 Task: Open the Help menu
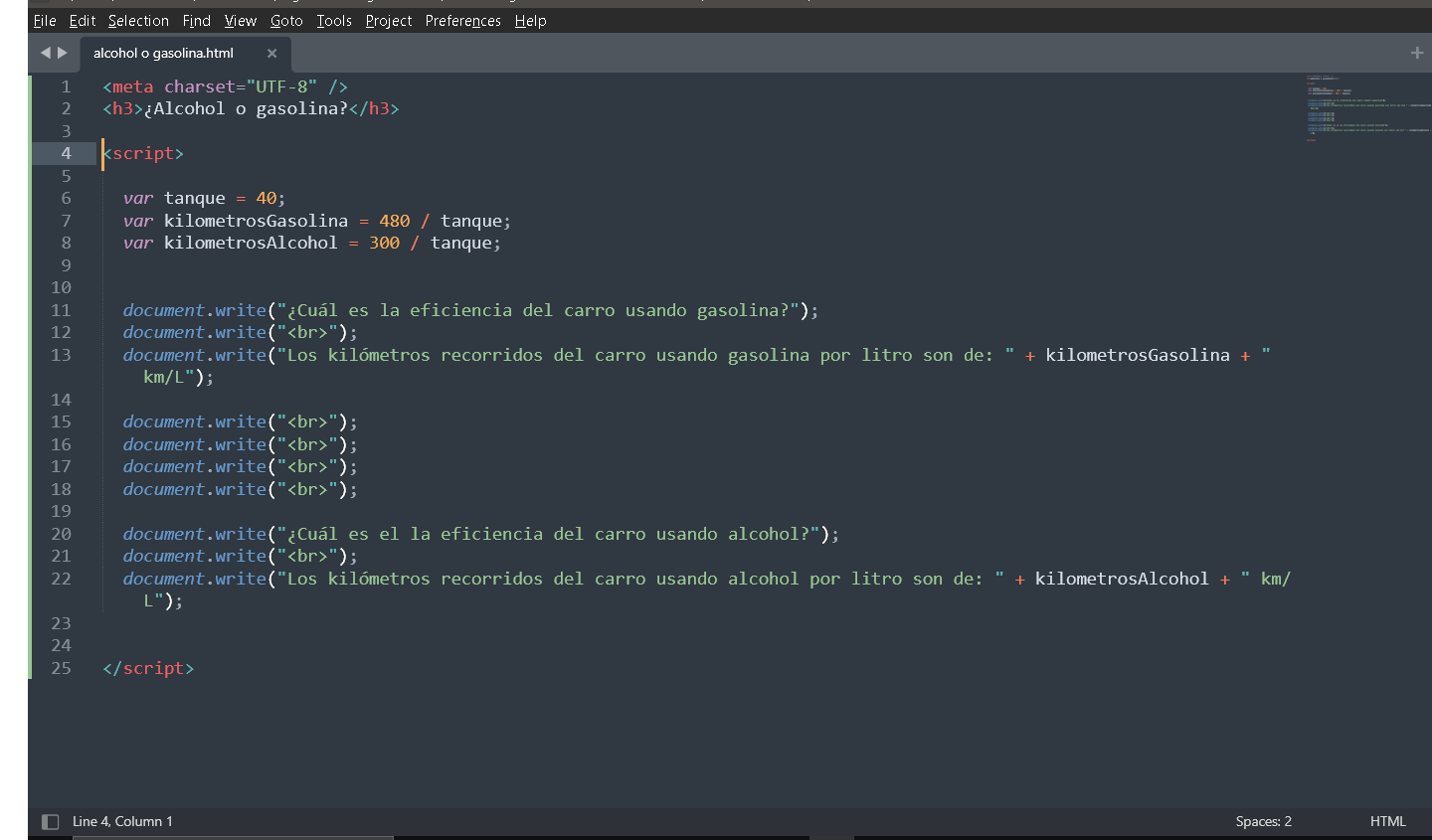[x=531, y=21]
